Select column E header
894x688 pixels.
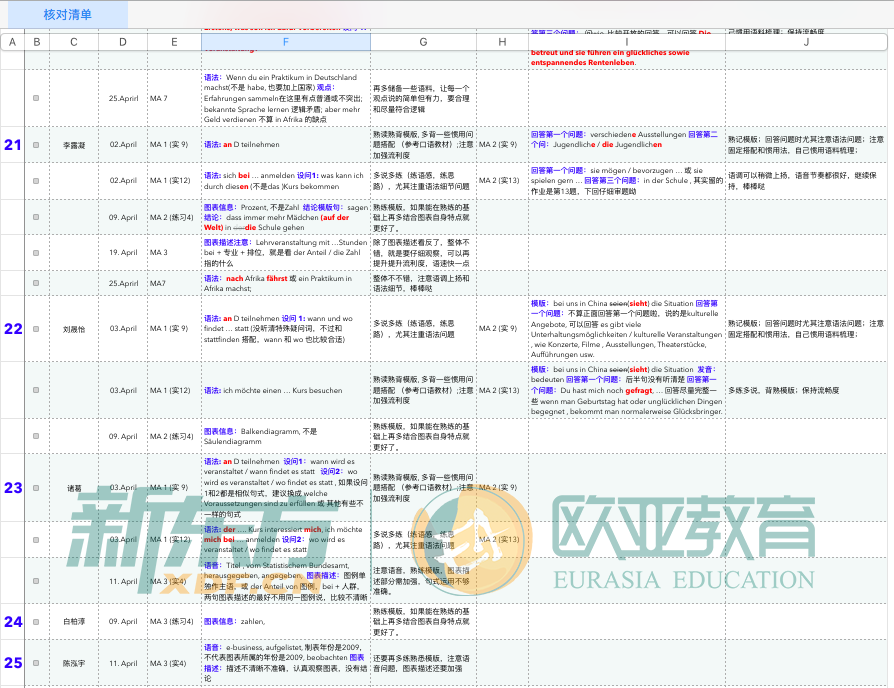click(174, 42)
